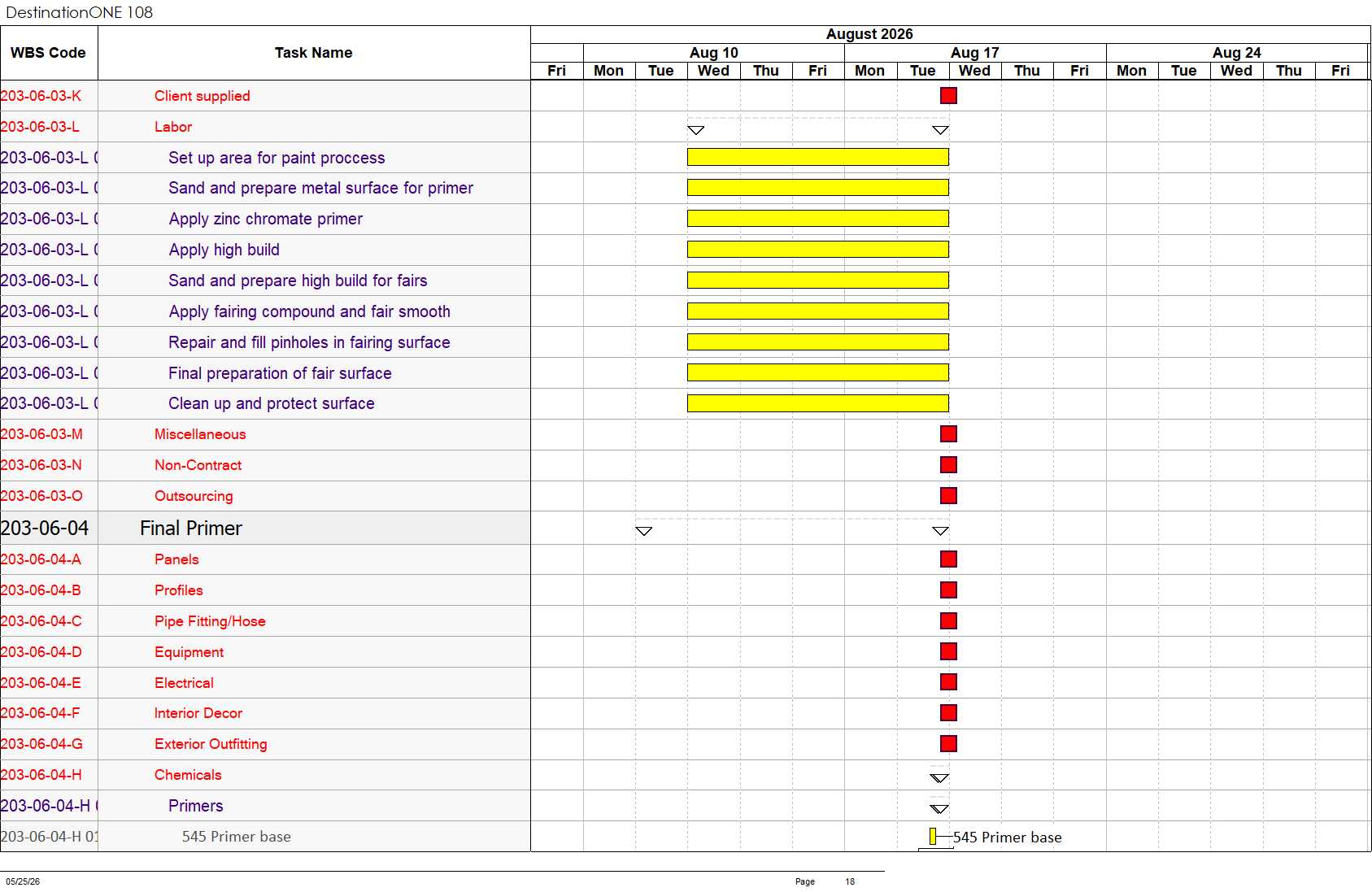Click the Aug 10 week header
Image resolution: width=1372 pixels, height=892 pixels.
click(x=714, y=53)
